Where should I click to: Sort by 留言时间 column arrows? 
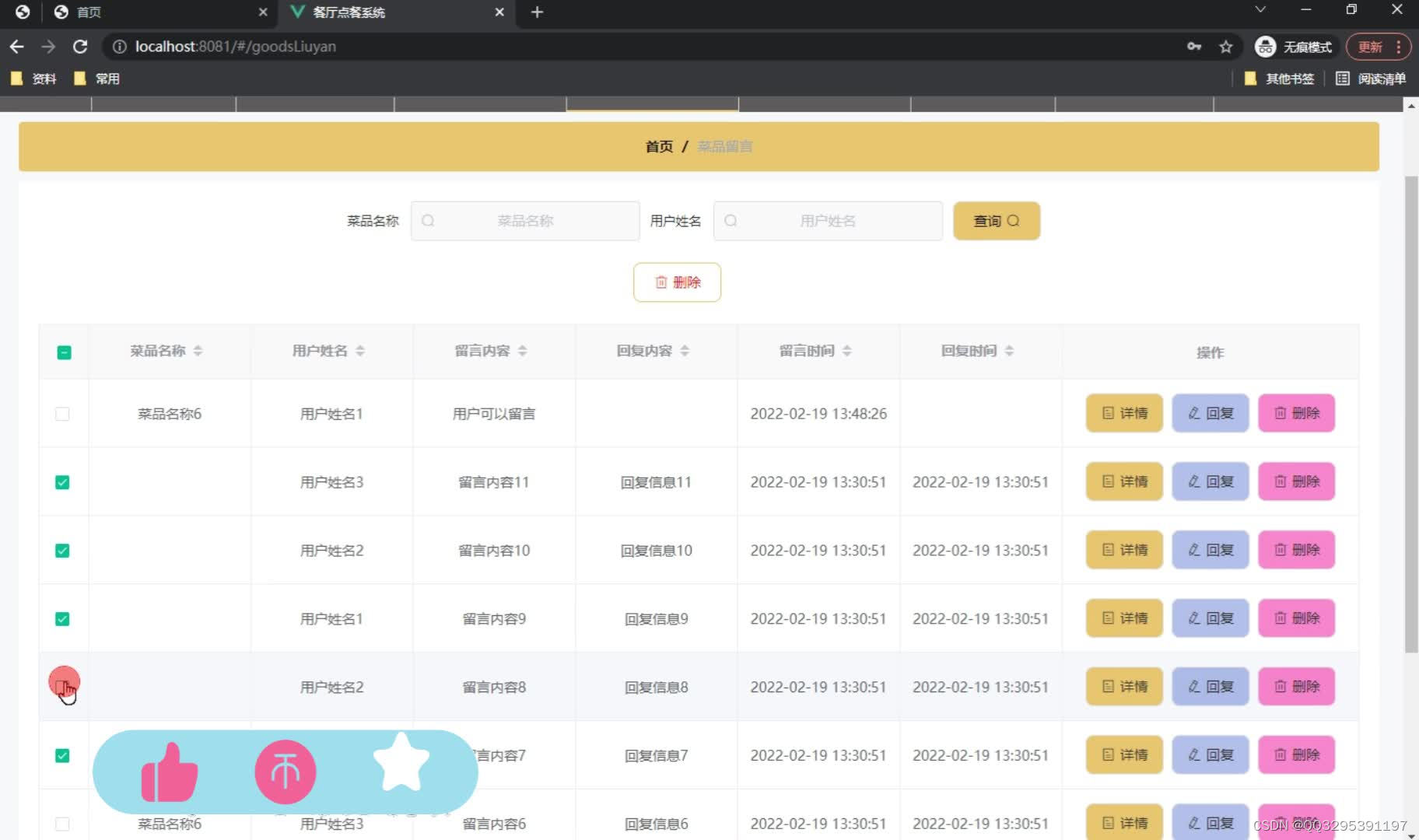846,351
